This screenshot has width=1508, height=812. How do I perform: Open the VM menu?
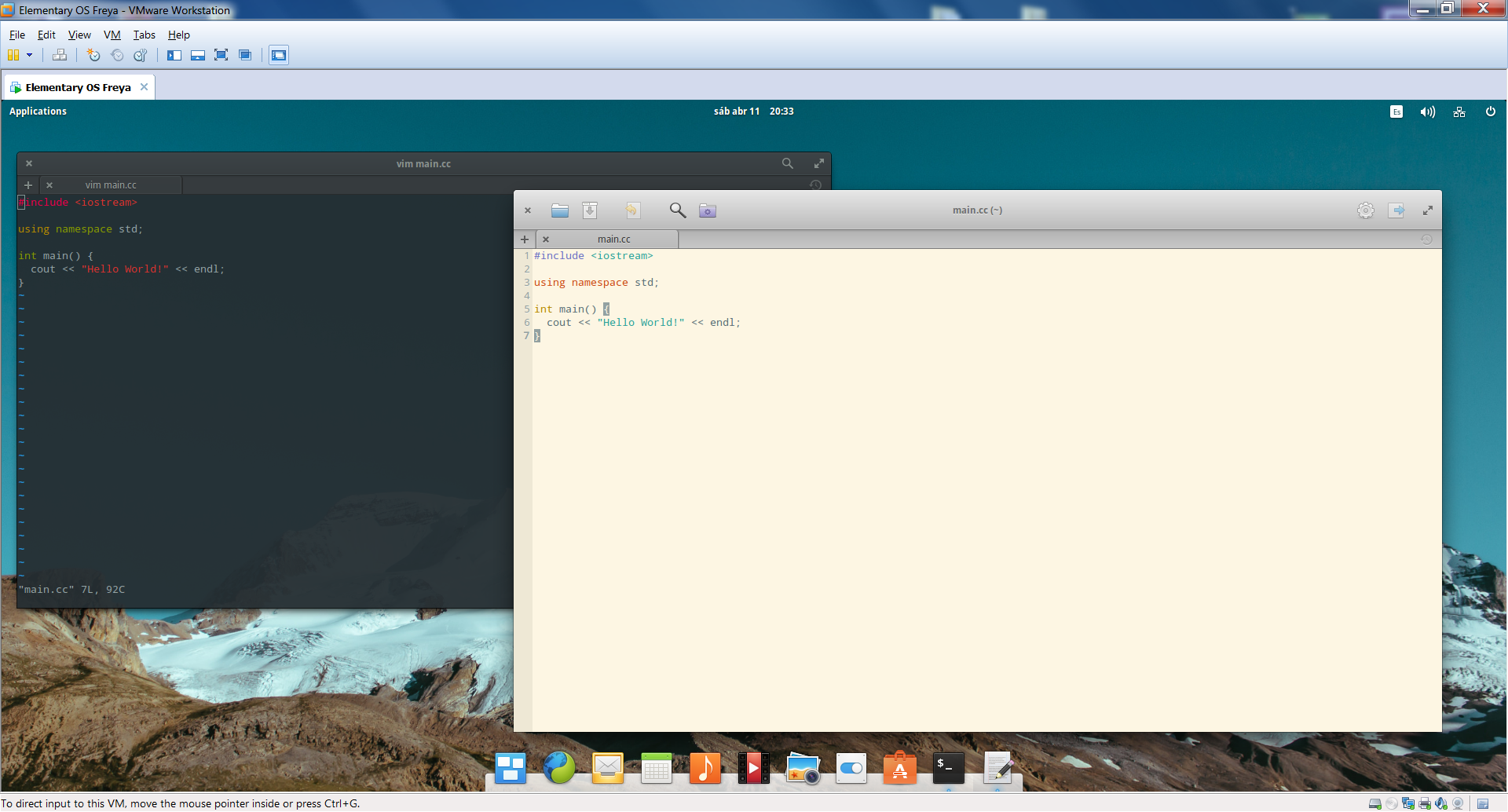coord(112,35)
